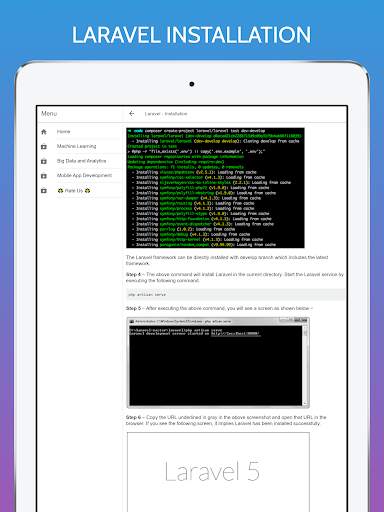Click the Laravel Installation page title
Viewport: 384px width, 512px height.
point(166,114)
